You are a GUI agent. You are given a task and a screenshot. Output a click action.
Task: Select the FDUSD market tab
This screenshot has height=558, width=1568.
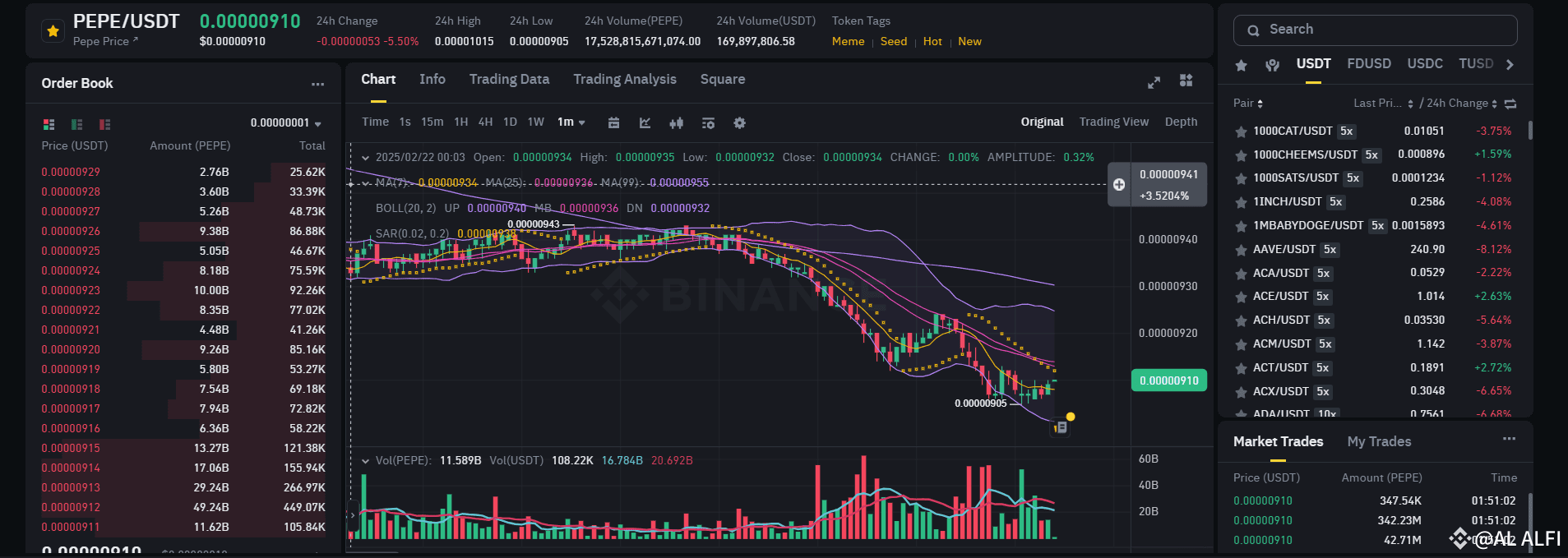pyautogui.click(x=1369, y=63)
